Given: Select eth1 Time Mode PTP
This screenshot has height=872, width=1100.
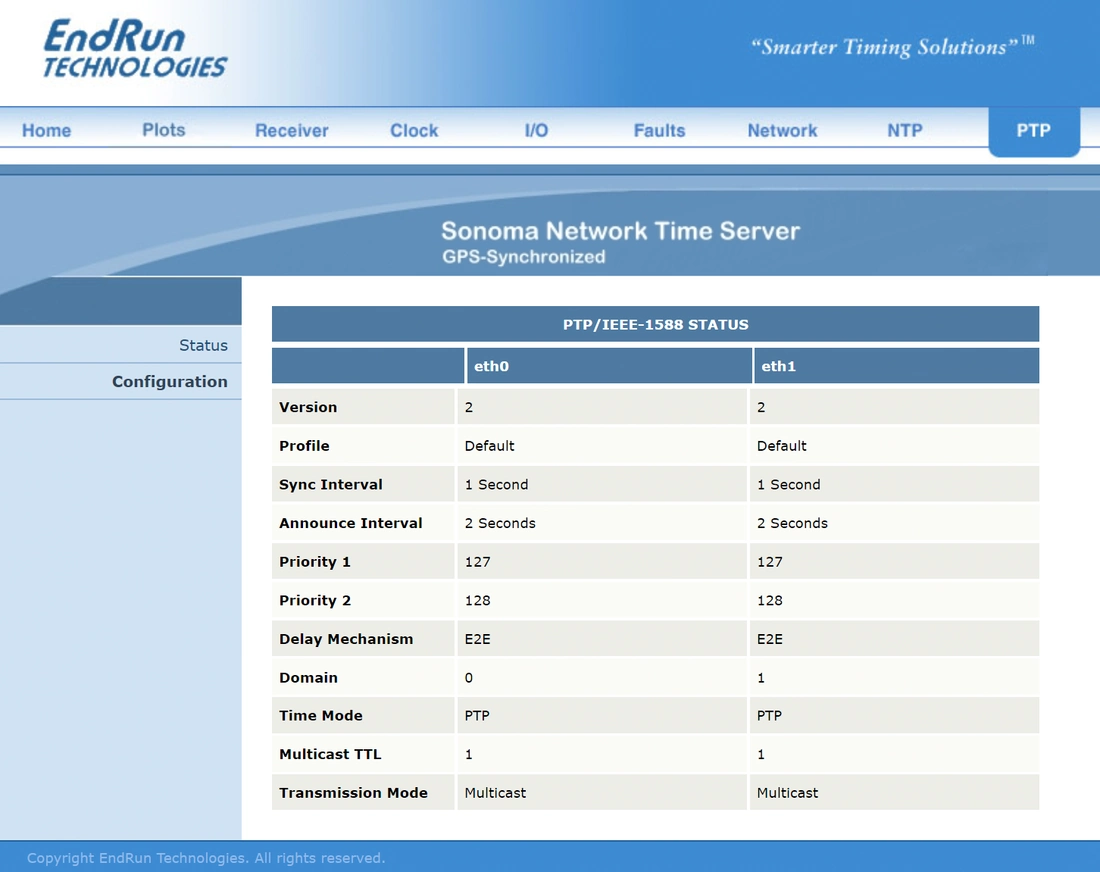Looking at the screenshot, I should (769, 716).
